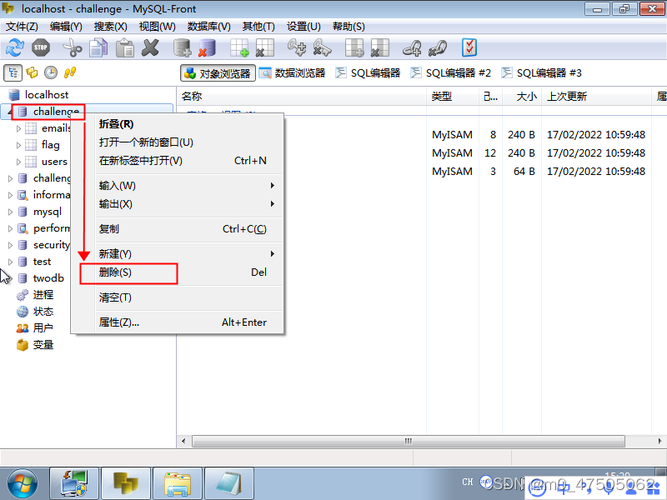This screenshot has height=500, width=667.
Task: Click the New Key plus icon
Action: pos(296,48)
